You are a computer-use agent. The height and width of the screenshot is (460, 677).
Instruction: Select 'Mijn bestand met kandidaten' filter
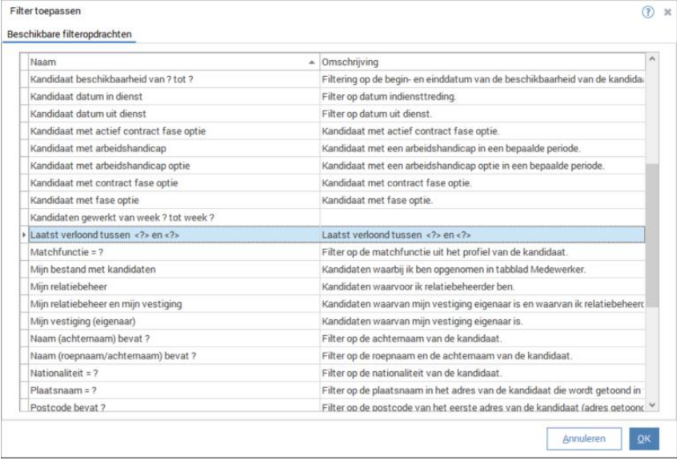coord(93,269)
